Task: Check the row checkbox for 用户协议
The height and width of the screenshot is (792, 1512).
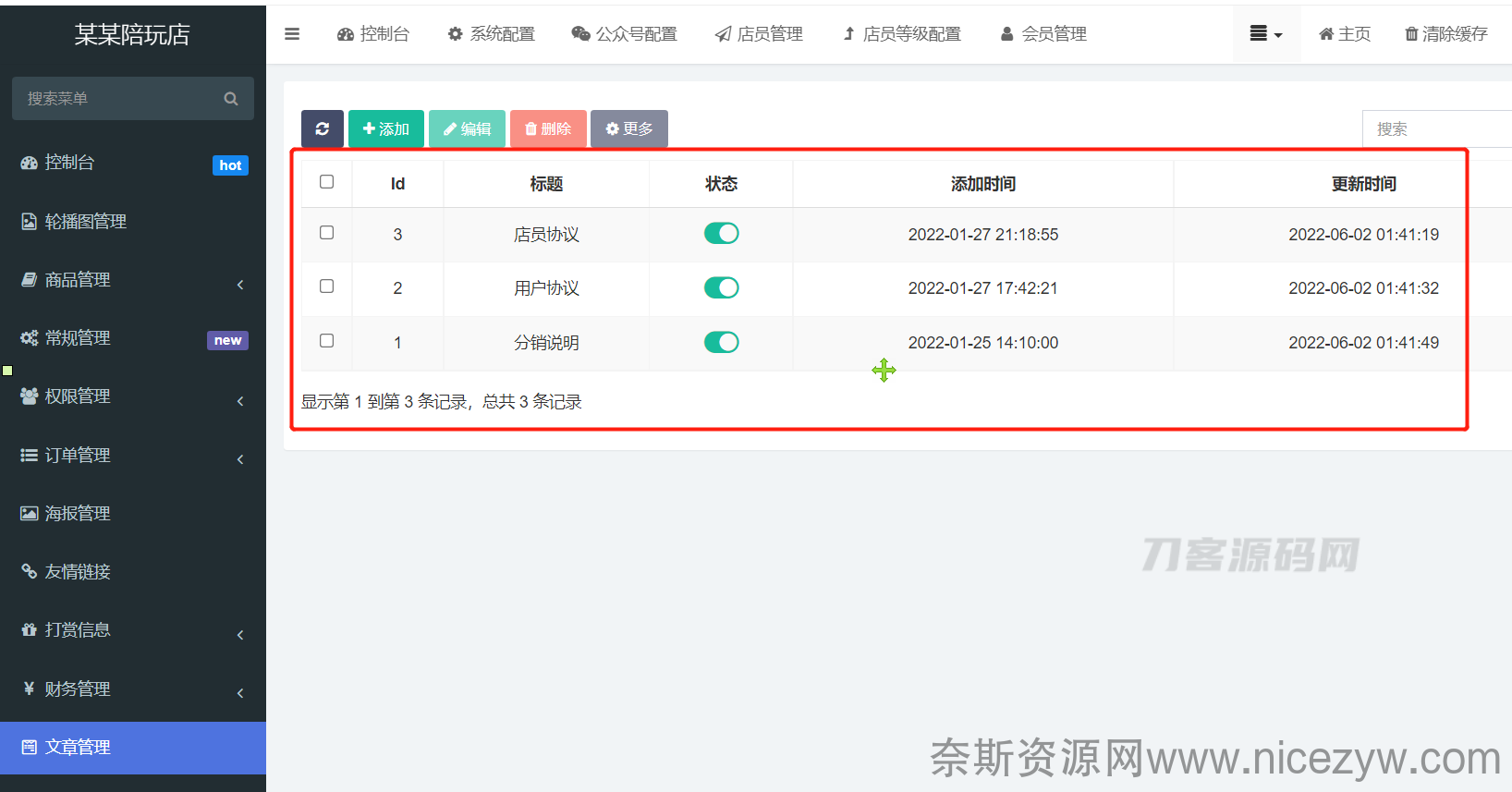Action: (x=326, y=286)
